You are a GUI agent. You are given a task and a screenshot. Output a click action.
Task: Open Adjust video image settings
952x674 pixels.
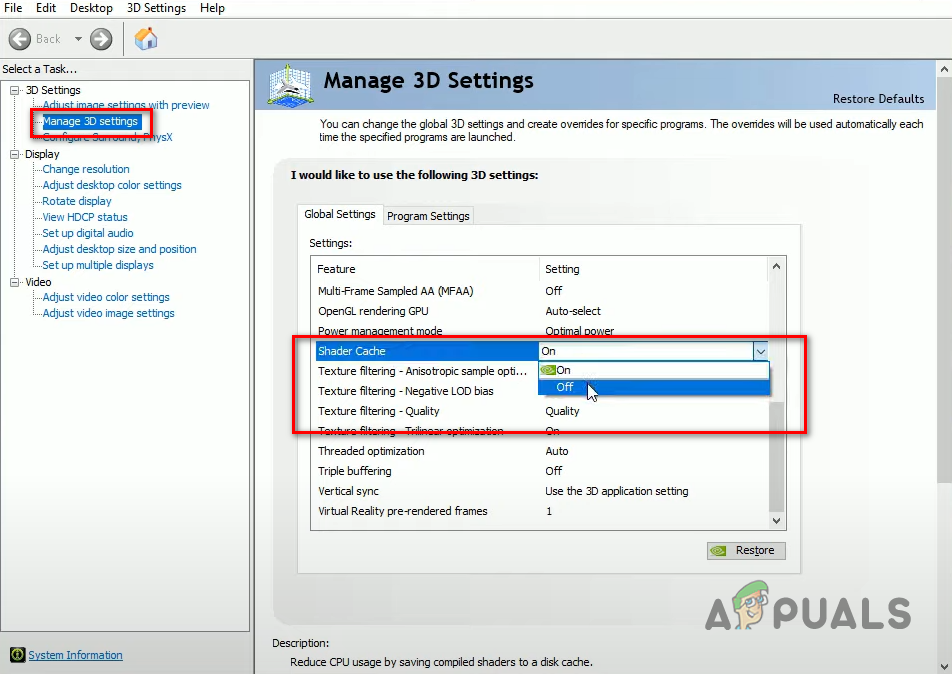[x=108, y=313]
